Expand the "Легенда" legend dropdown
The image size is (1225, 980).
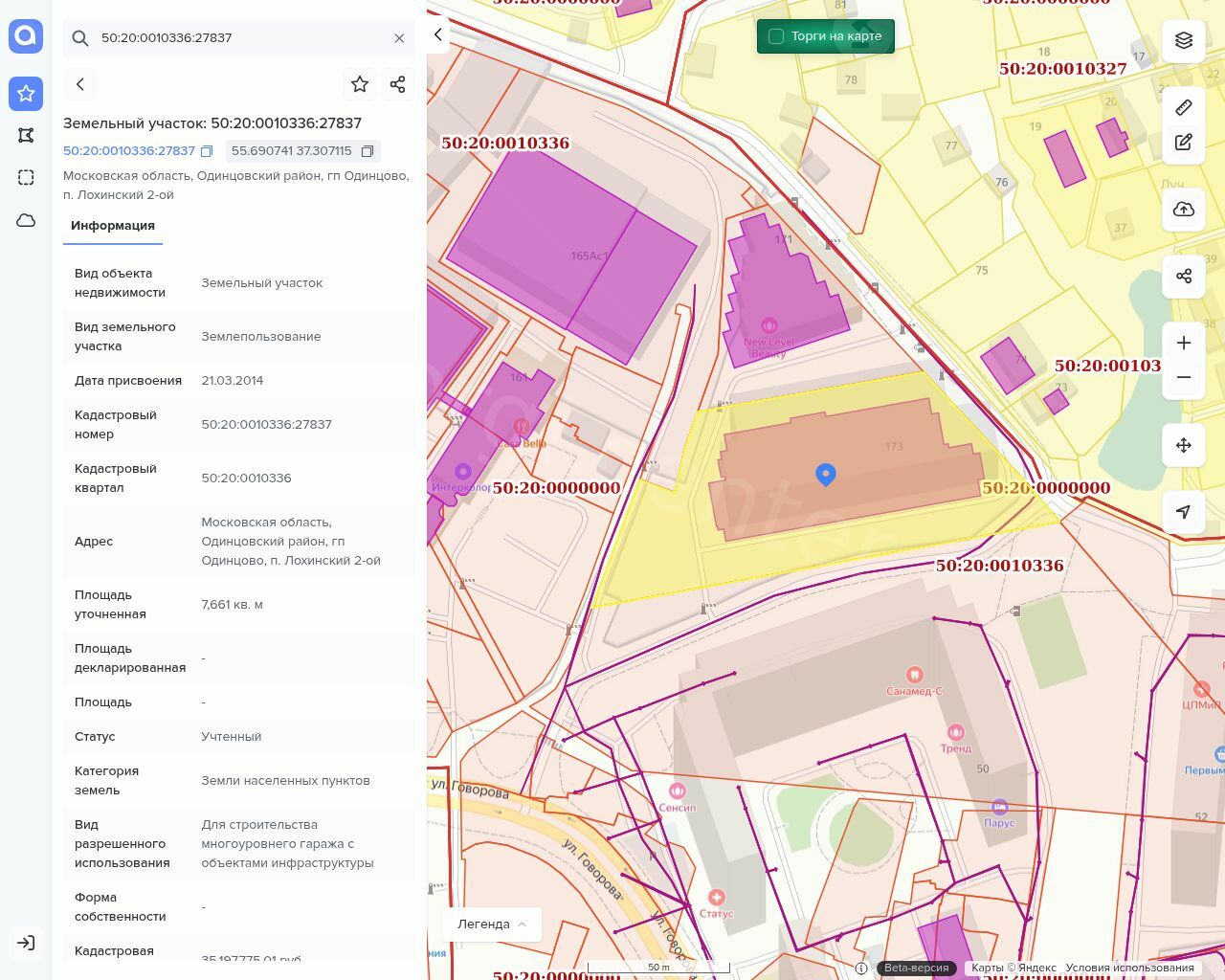(x=492, y=924)
